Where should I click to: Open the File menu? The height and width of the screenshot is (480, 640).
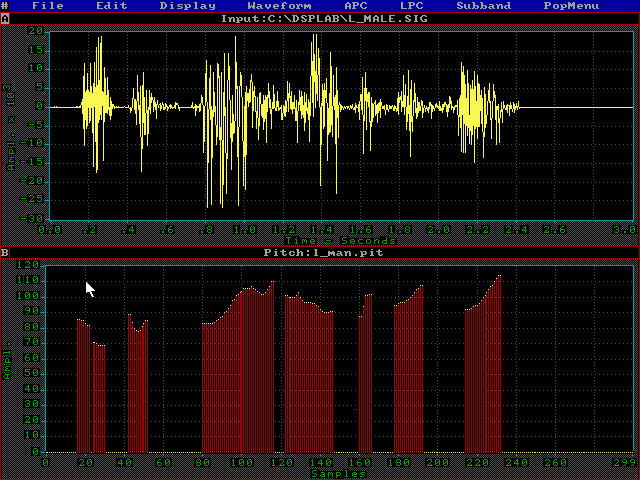pyautogui.click(x=48, y=6)
